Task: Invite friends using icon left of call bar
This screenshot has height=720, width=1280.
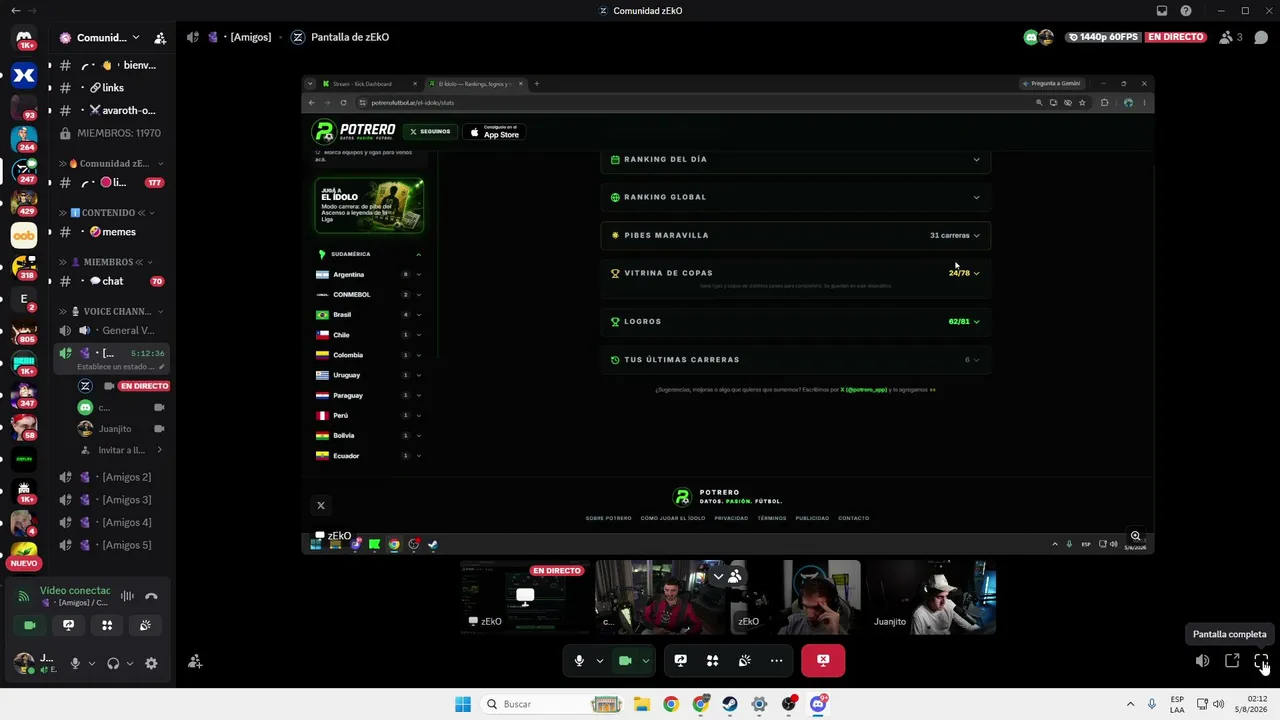Action: tap(195, 661)
